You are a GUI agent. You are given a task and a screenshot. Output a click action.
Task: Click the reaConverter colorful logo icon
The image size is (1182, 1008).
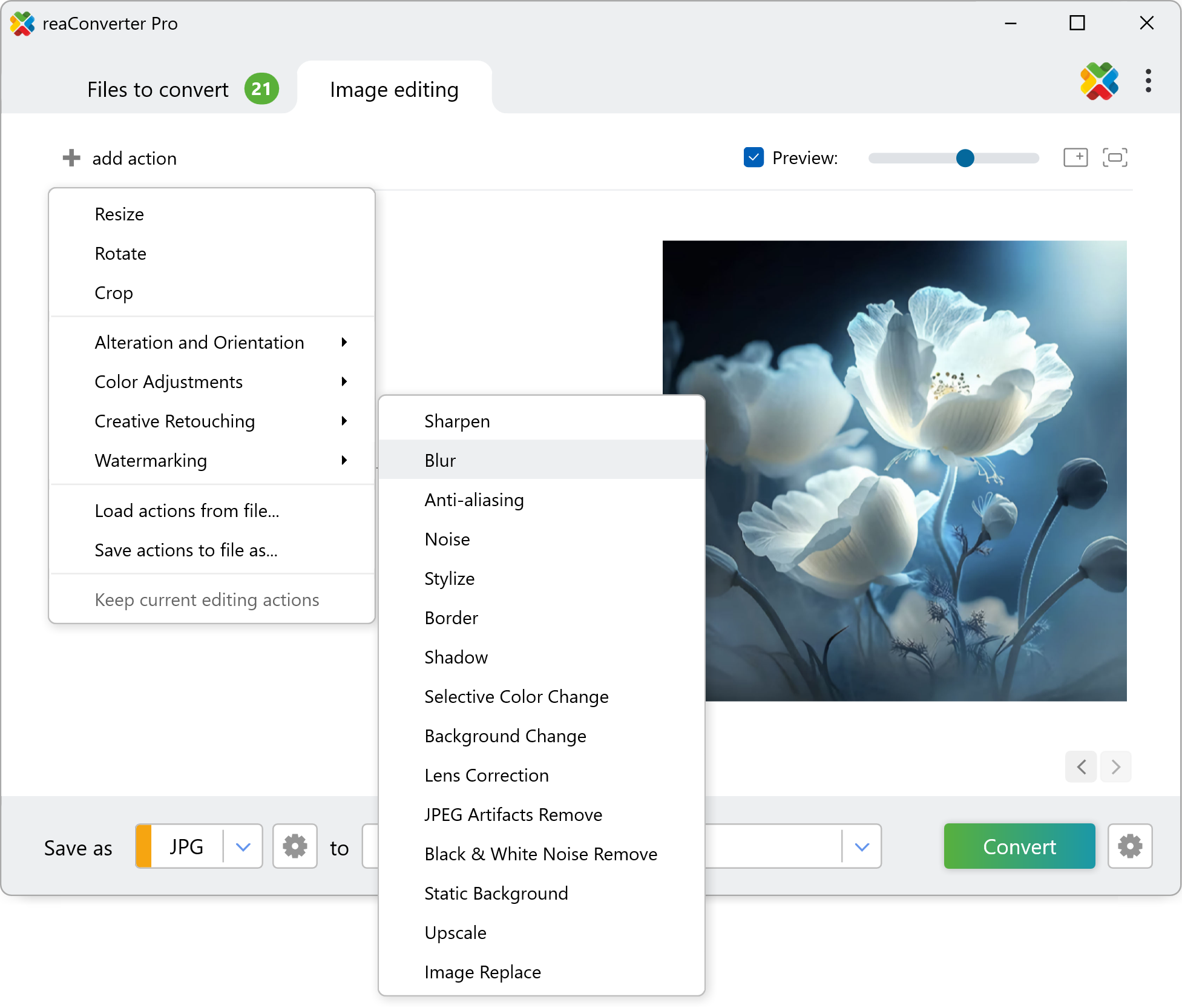pyautogui.click(x=1099, y=81)
